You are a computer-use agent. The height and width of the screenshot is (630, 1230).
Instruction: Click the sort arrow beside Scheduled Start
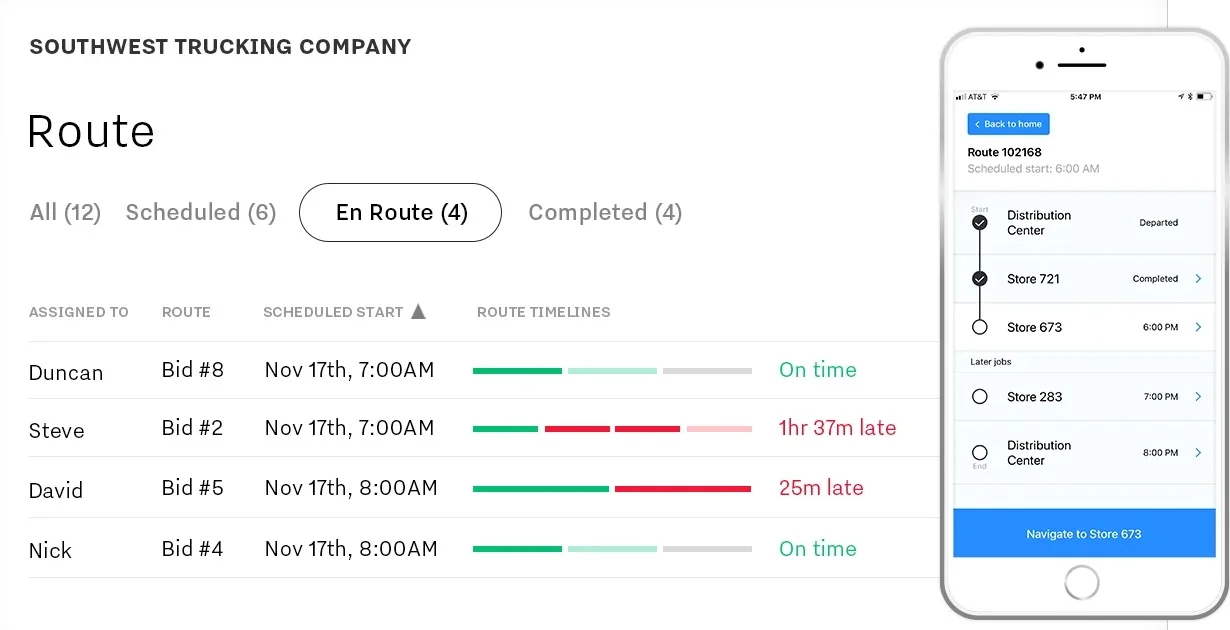(418, 311)
